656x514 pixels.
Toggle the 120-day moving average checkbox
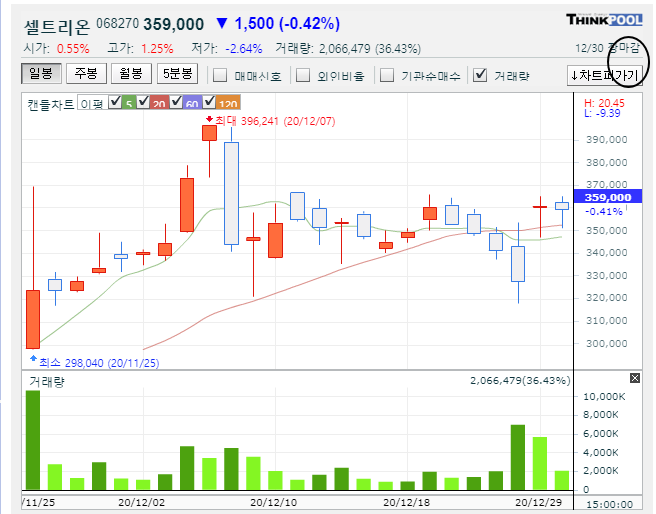pyautogui.click(x=209, y=102)
